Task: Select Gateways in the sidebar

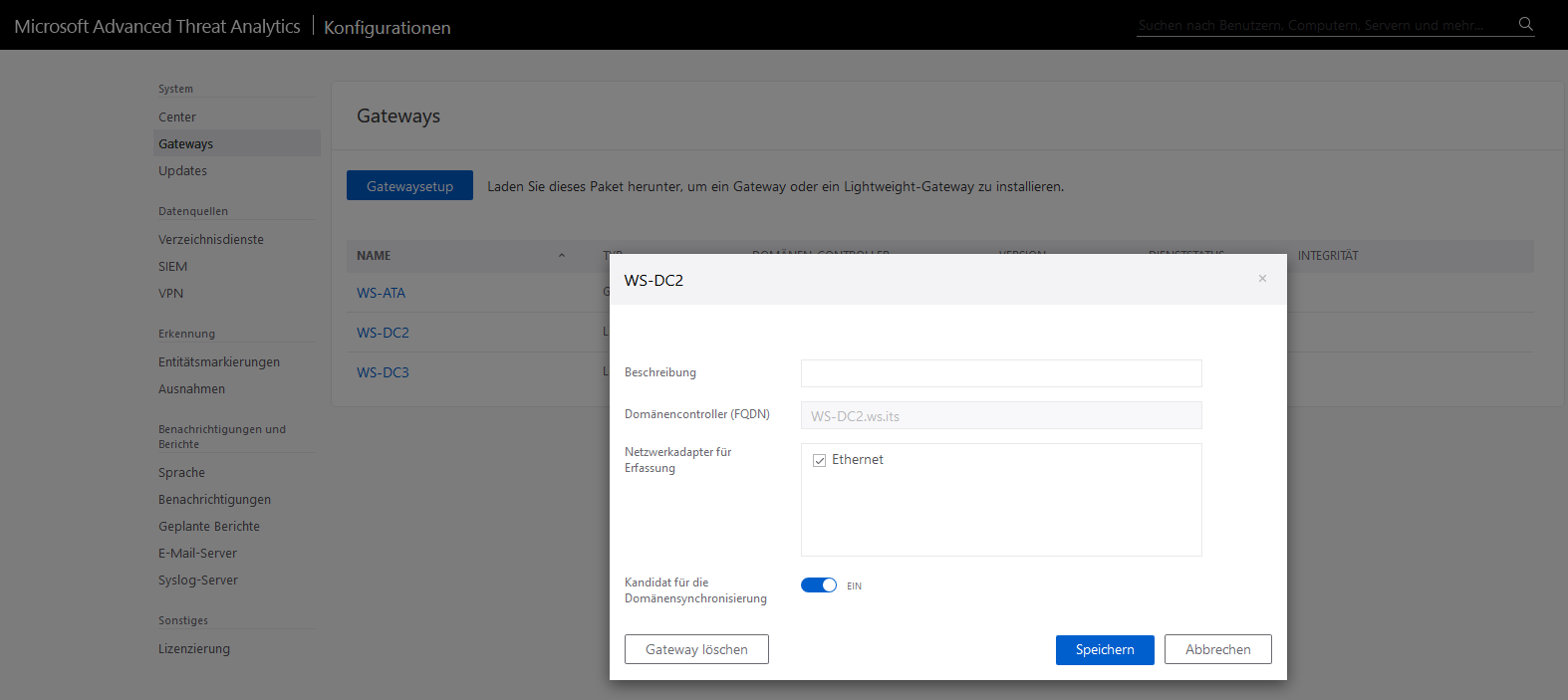Action: [x=237, y=143]
